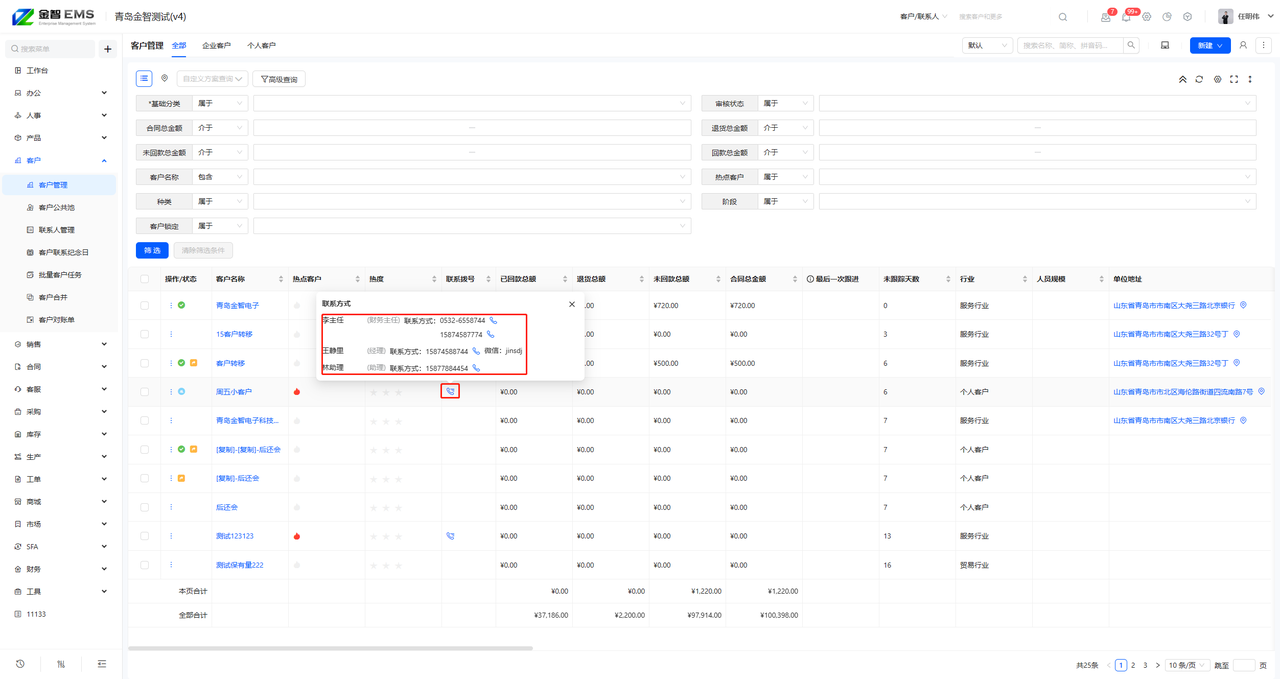Image resolution: width=1280 pixels, height=679 pixels.
Task: Click the plus icon beside menu search
Action: click(x=108, y=49)
